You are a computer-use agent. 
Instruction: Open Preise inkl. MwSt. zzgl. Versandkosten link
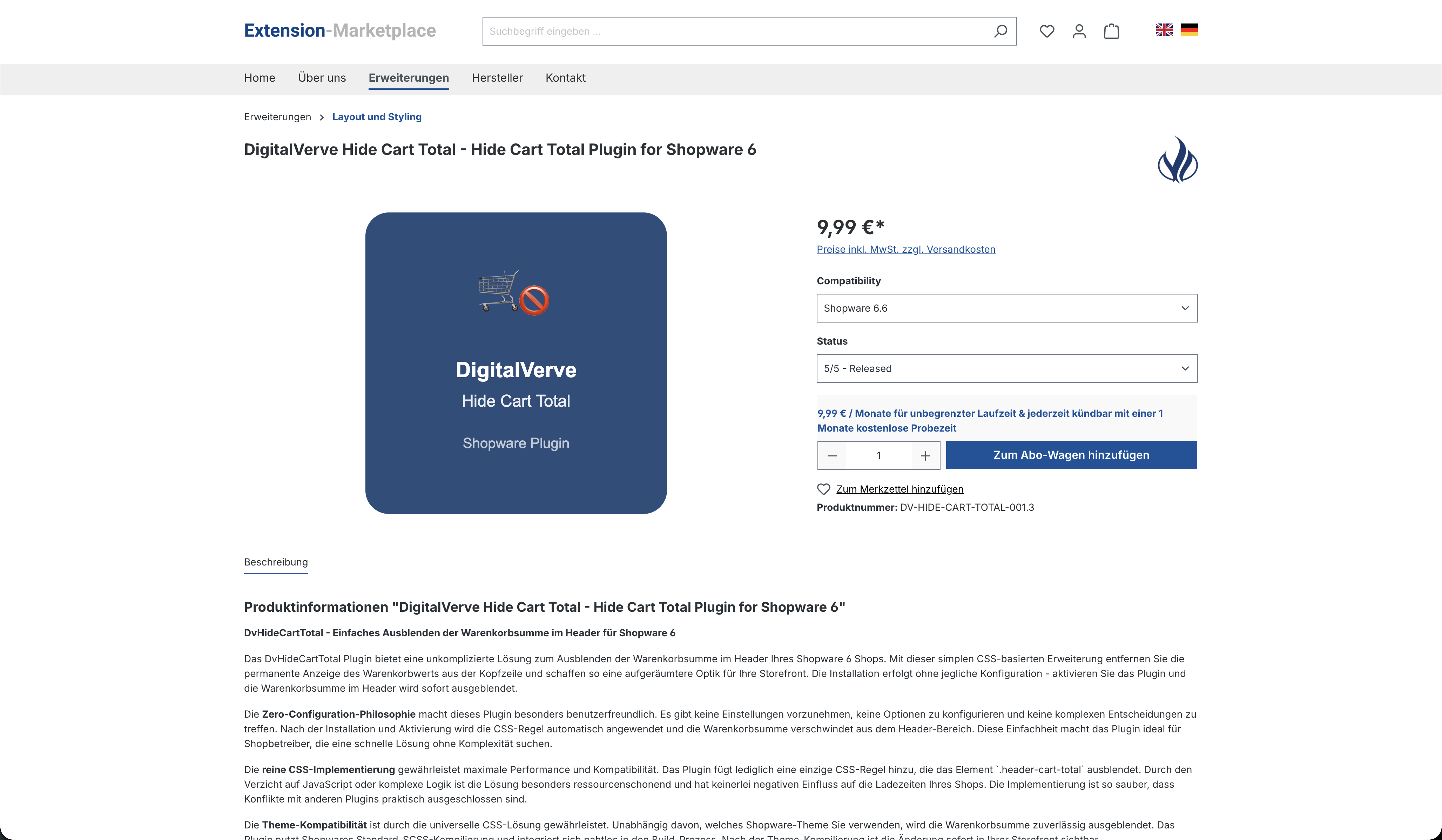coord(906,250)
